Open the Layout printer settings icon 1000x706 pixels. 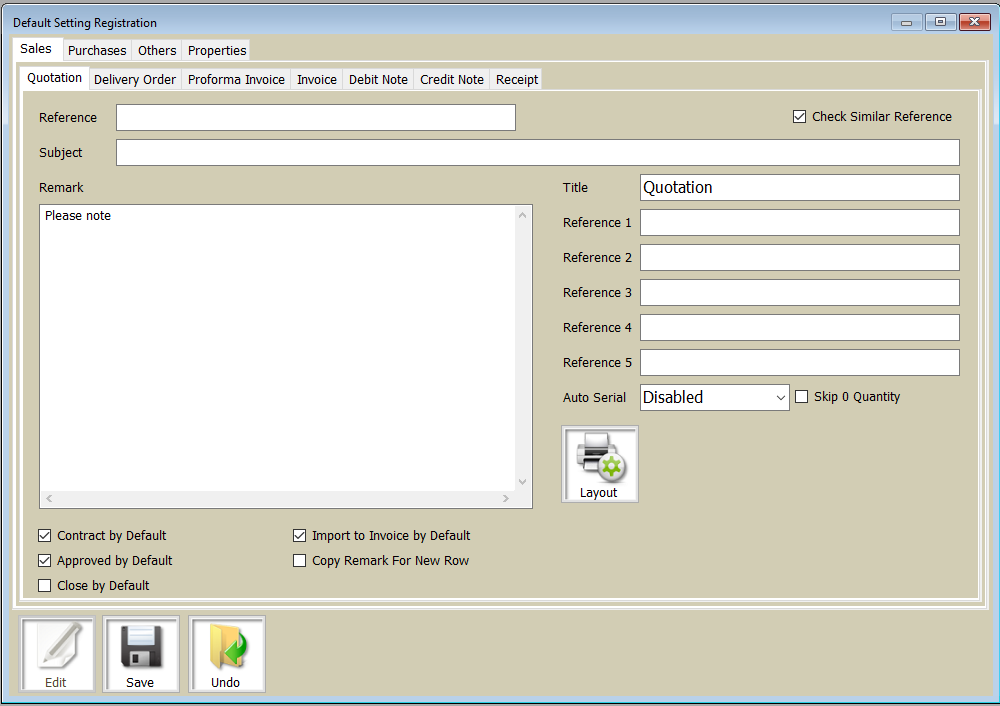599,464
